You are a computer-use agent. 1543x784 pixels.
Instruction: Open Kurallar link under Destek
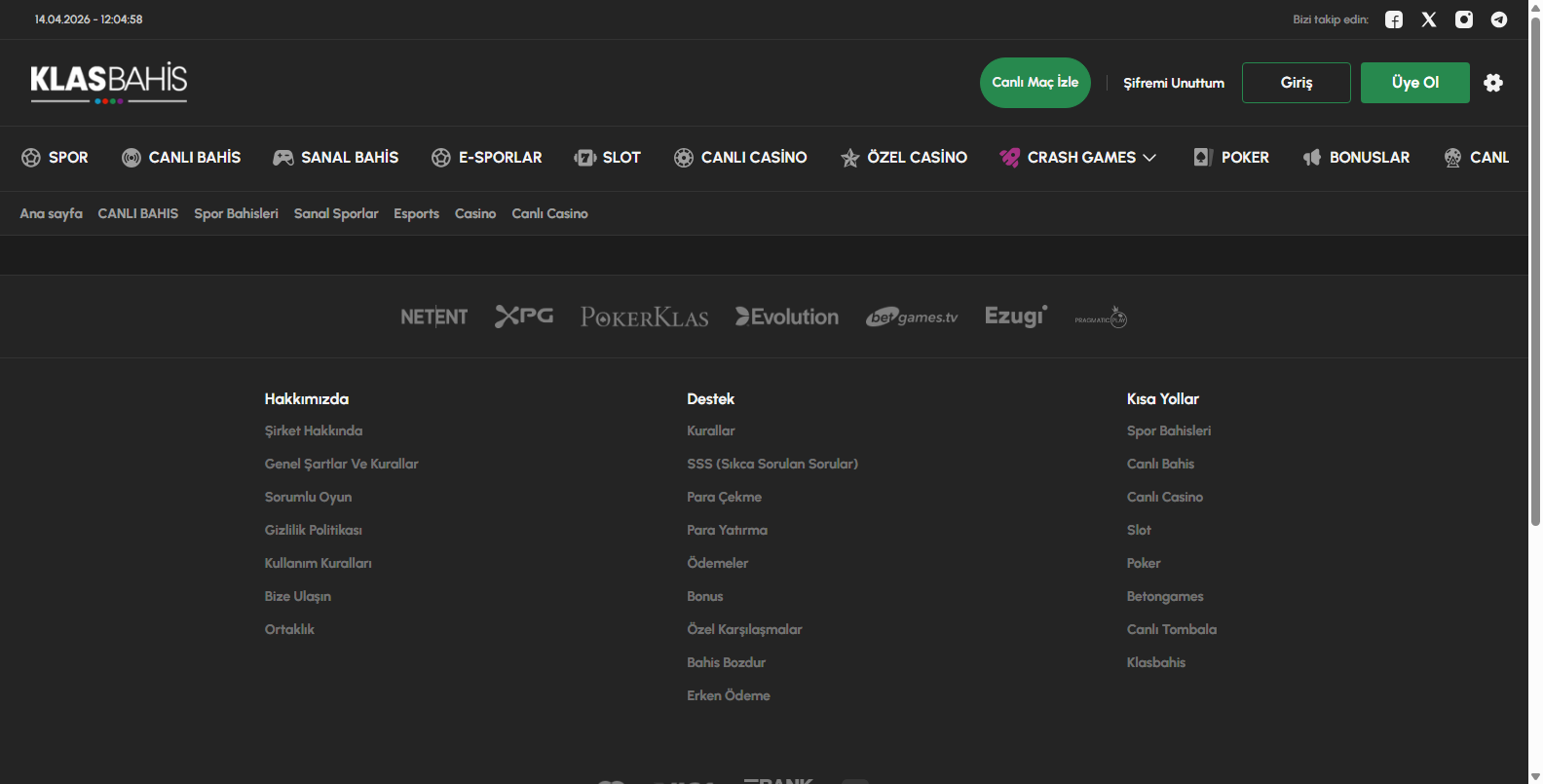[x=711, y=430]
